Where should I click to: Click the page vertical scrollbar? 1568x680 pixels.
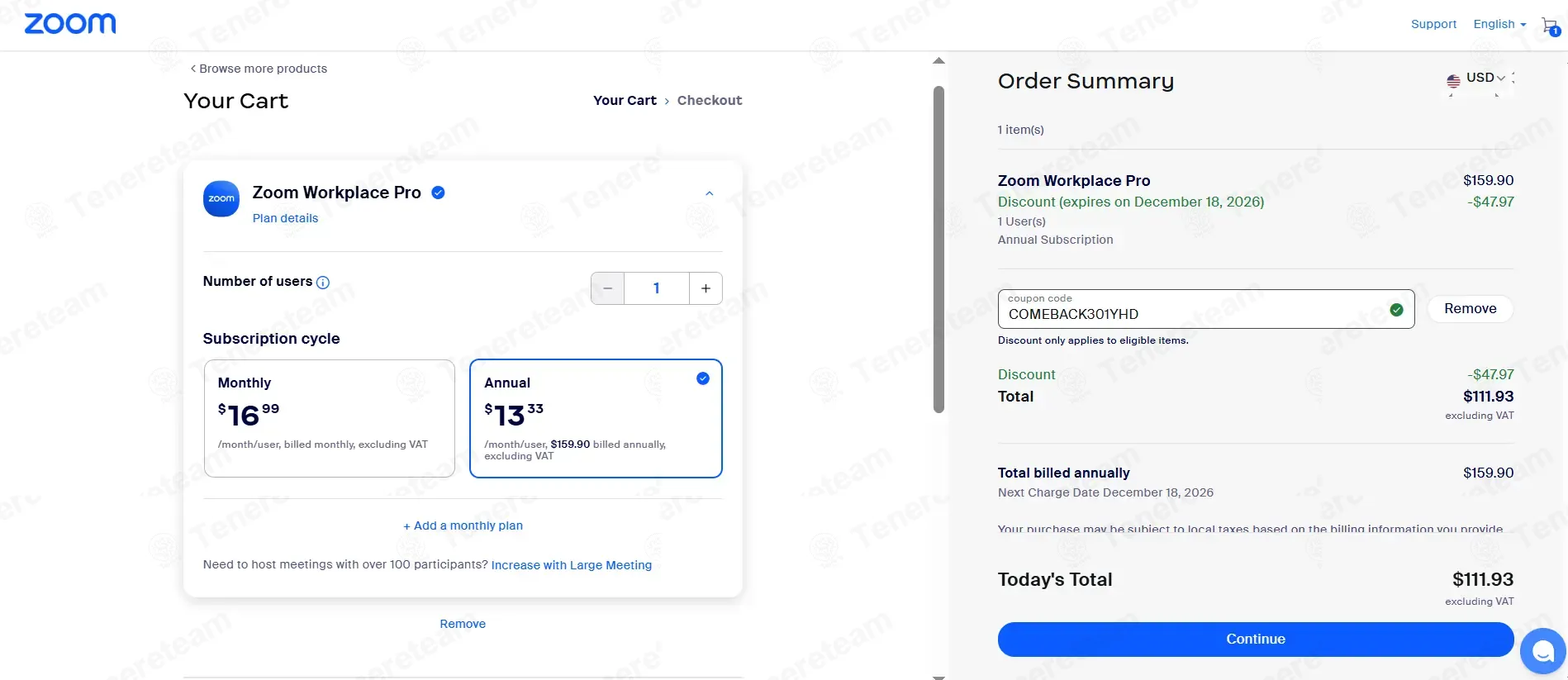tap(938, 248)
